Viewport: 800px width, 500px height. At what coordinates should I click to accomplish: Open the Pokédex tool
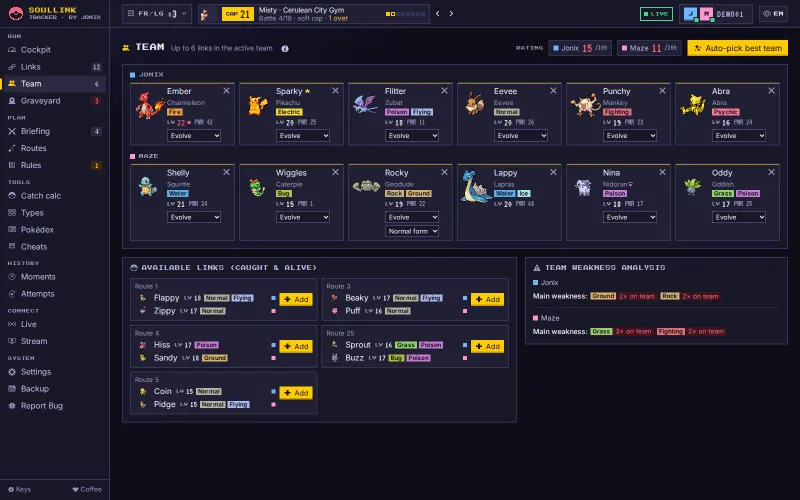point(53,230)
